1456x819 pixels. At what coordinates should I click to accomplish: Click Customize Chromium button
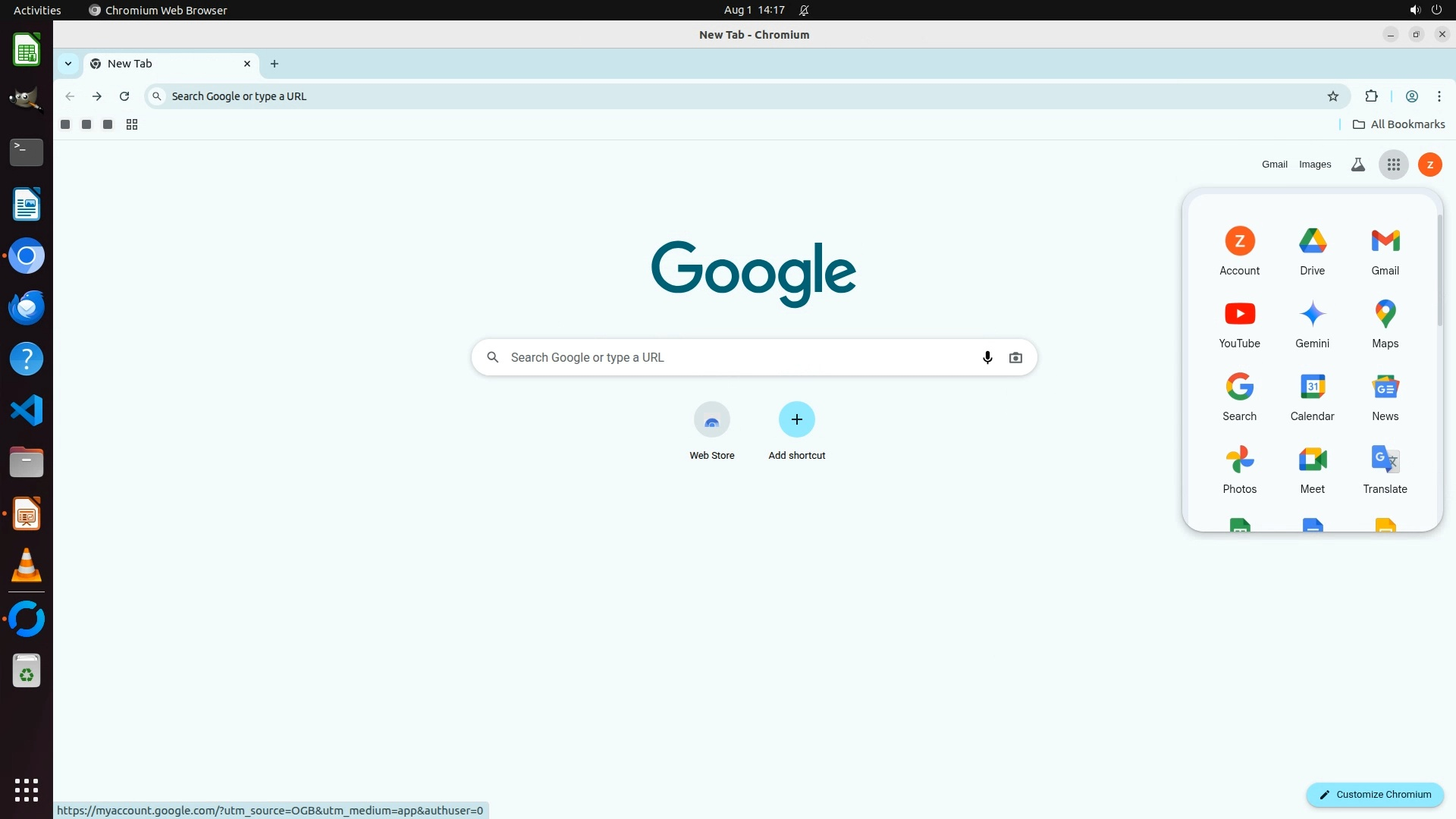(x=1374, y=794)
